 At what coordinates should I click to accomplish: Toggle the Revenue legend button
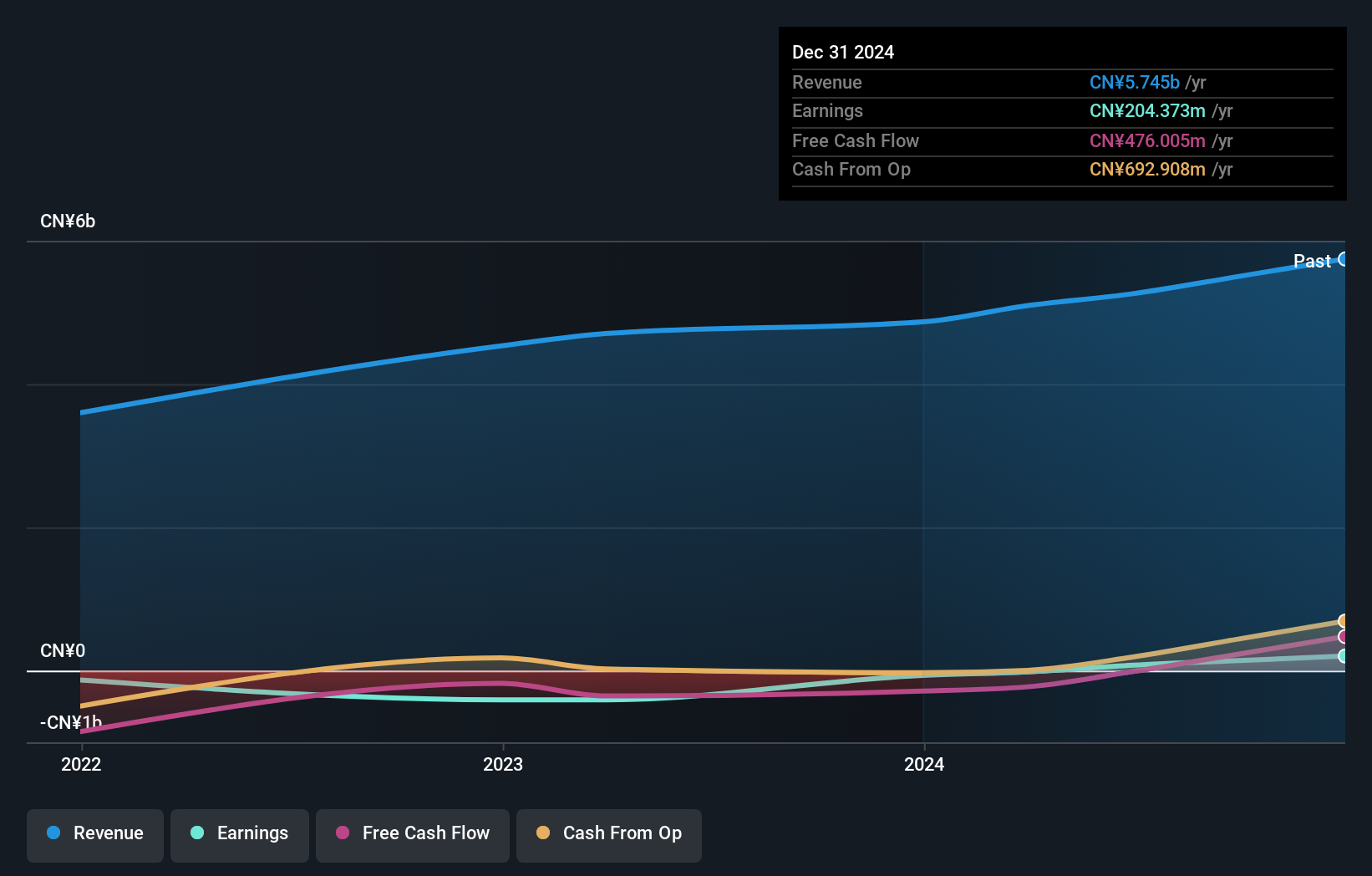(x=95, y=835)
